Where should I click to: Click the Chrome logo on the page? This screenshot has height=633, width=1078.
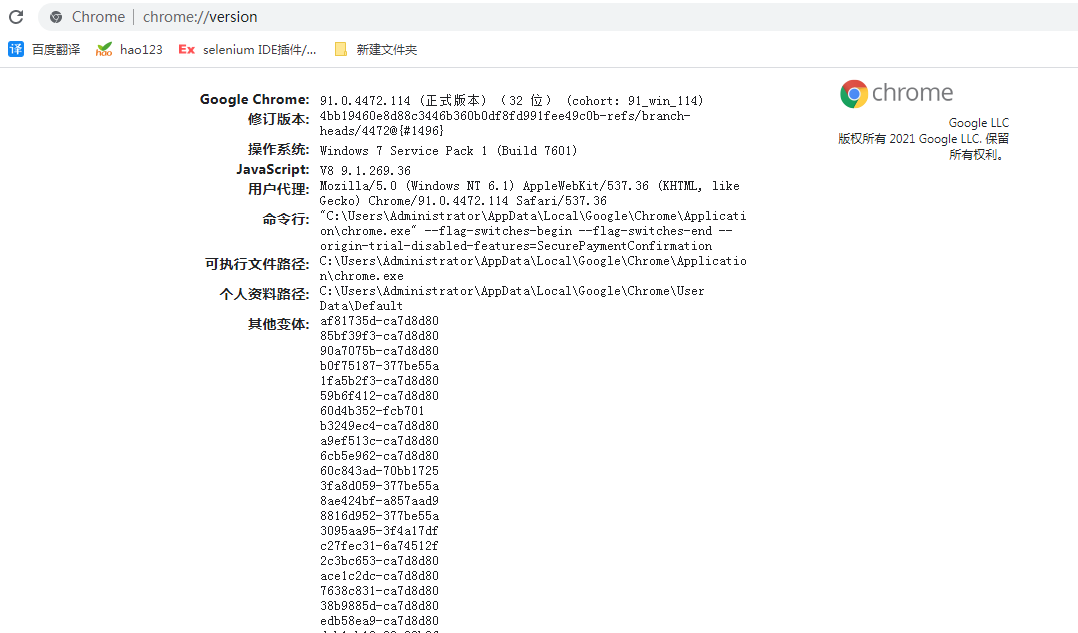pyautogui.click(x=896, y=93)
